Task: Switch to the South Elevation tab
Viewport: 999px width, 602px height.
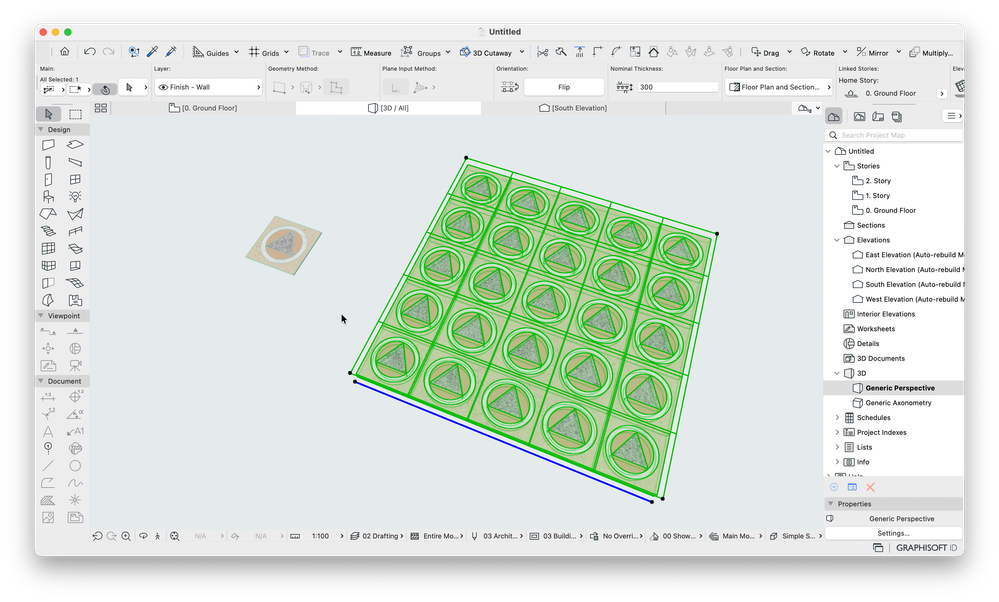Action: [573, 108]
